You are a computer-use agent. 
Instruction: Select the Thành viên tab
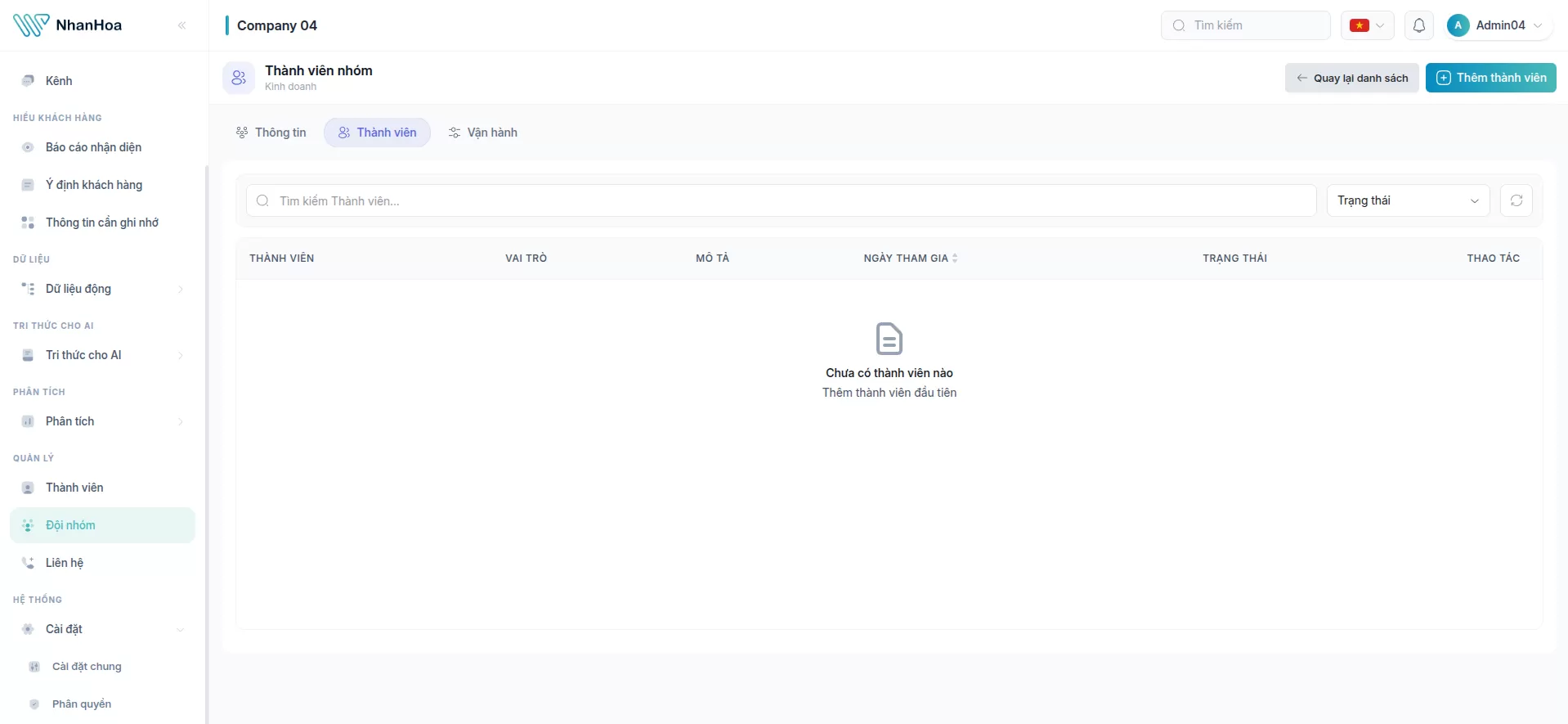[x=378, y=133]
